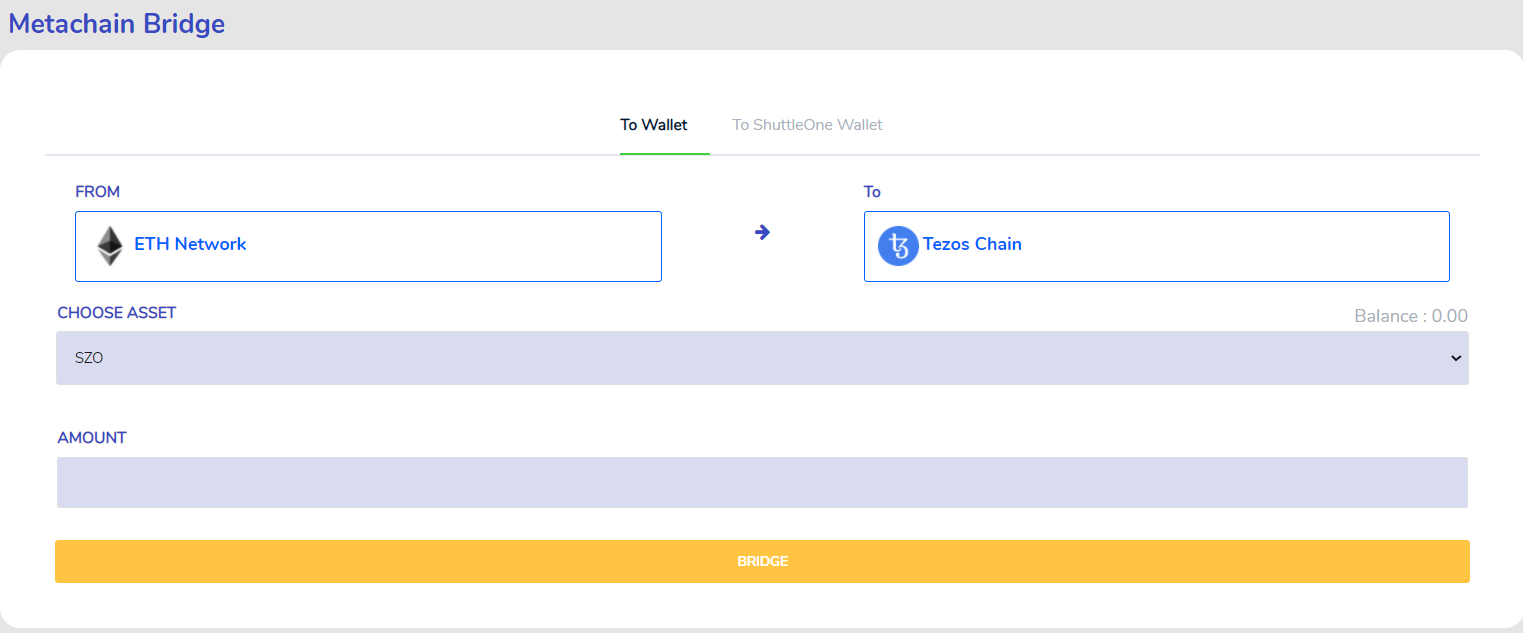The width and height of the screenshot is (1523, 633).
Task: Open the To Wallet tab
Action: [654, 125]
